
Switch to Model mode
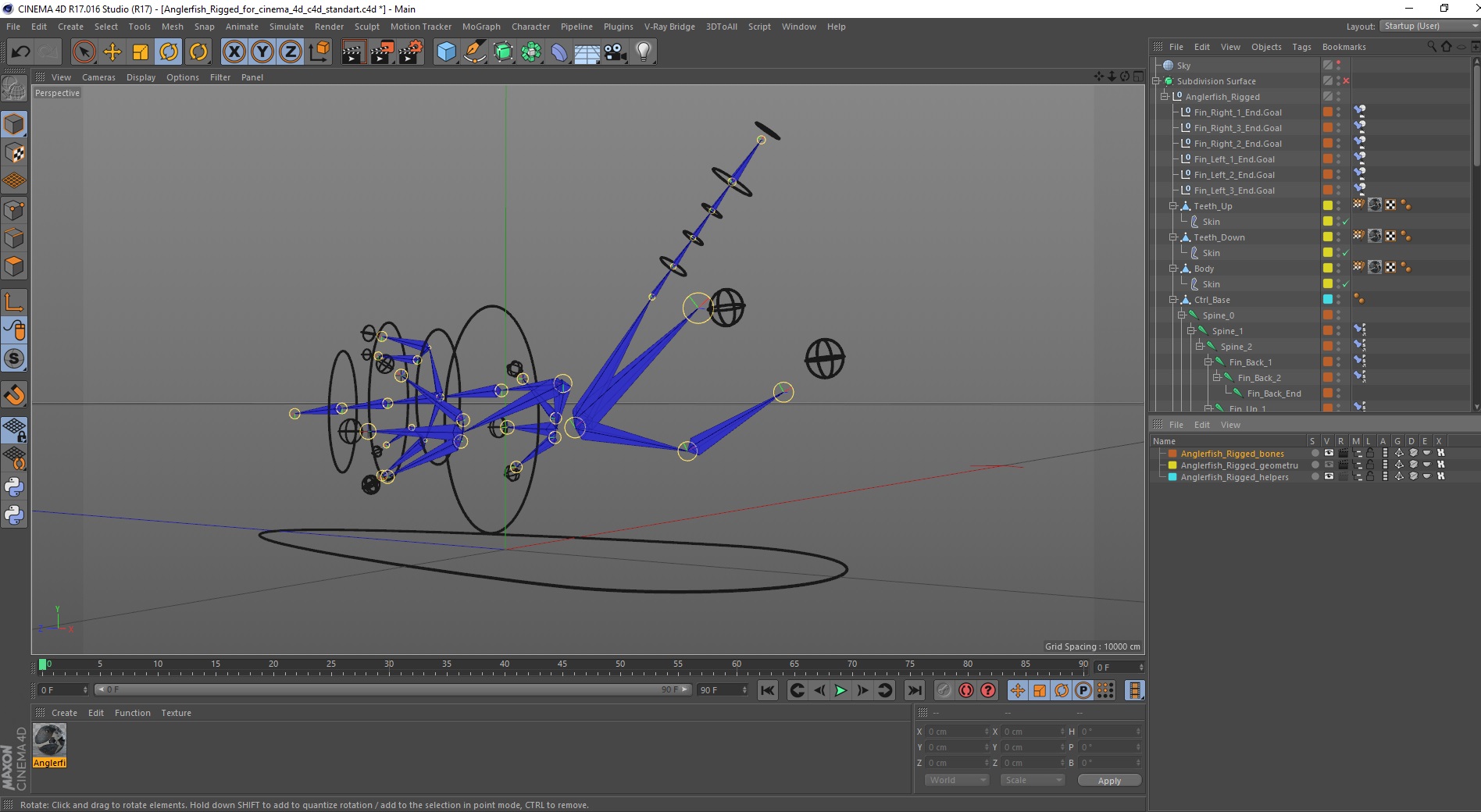[14, 125]
